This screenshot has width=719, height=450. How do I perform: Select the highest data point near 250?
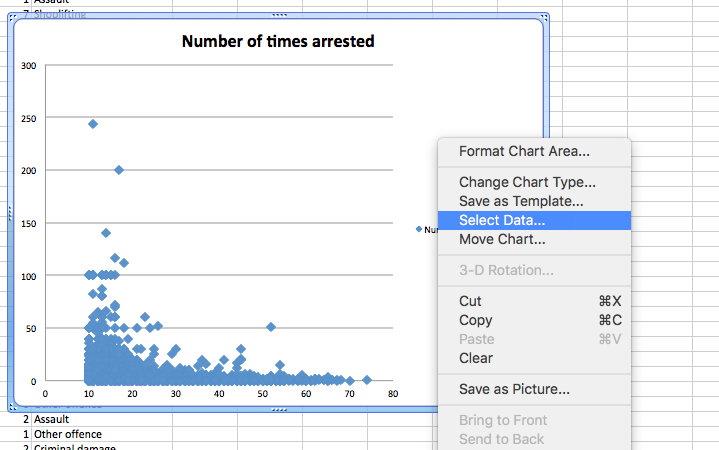pyautogui.click(x=93, y=124)
